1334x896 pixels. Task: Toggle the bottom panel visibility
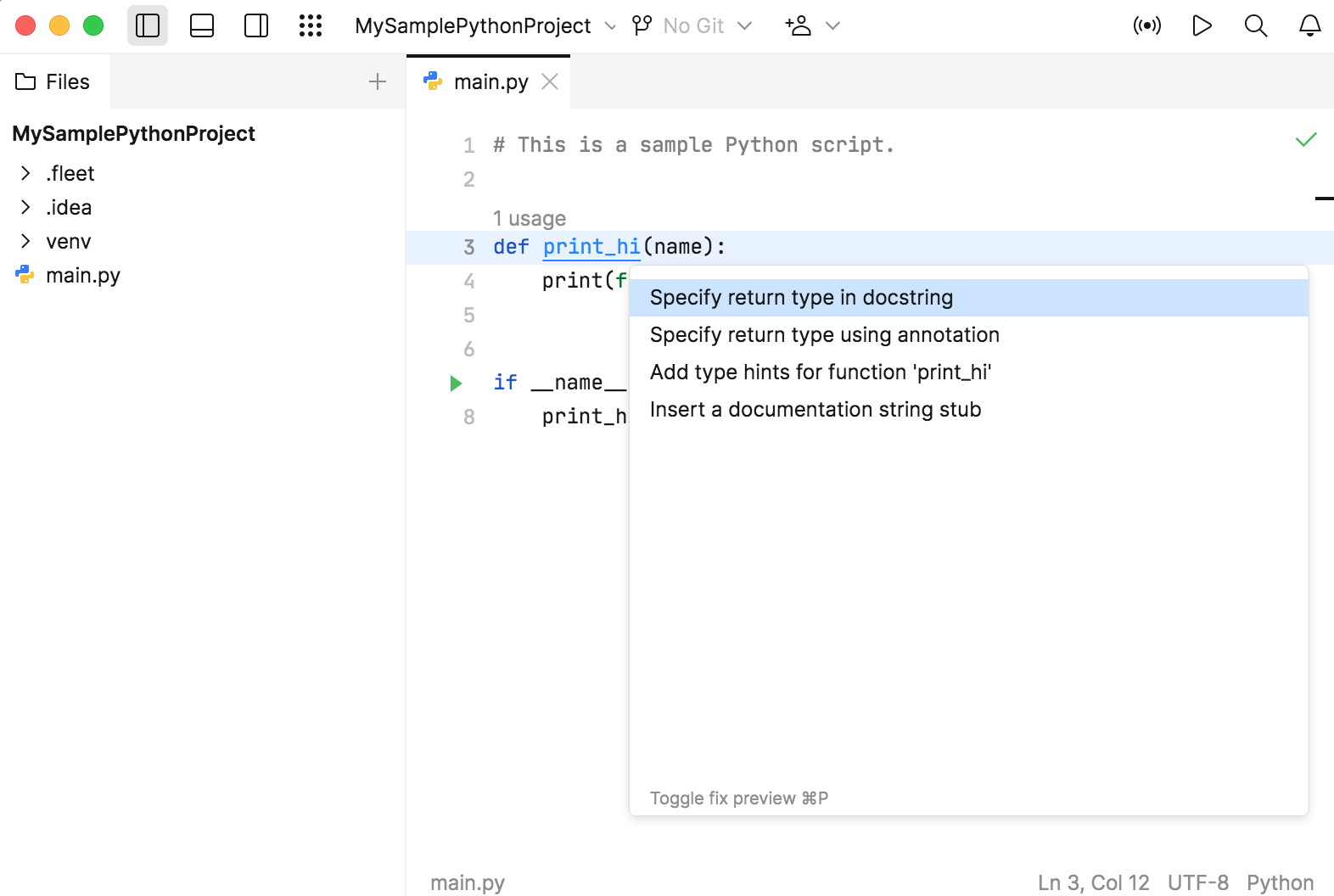202,25
